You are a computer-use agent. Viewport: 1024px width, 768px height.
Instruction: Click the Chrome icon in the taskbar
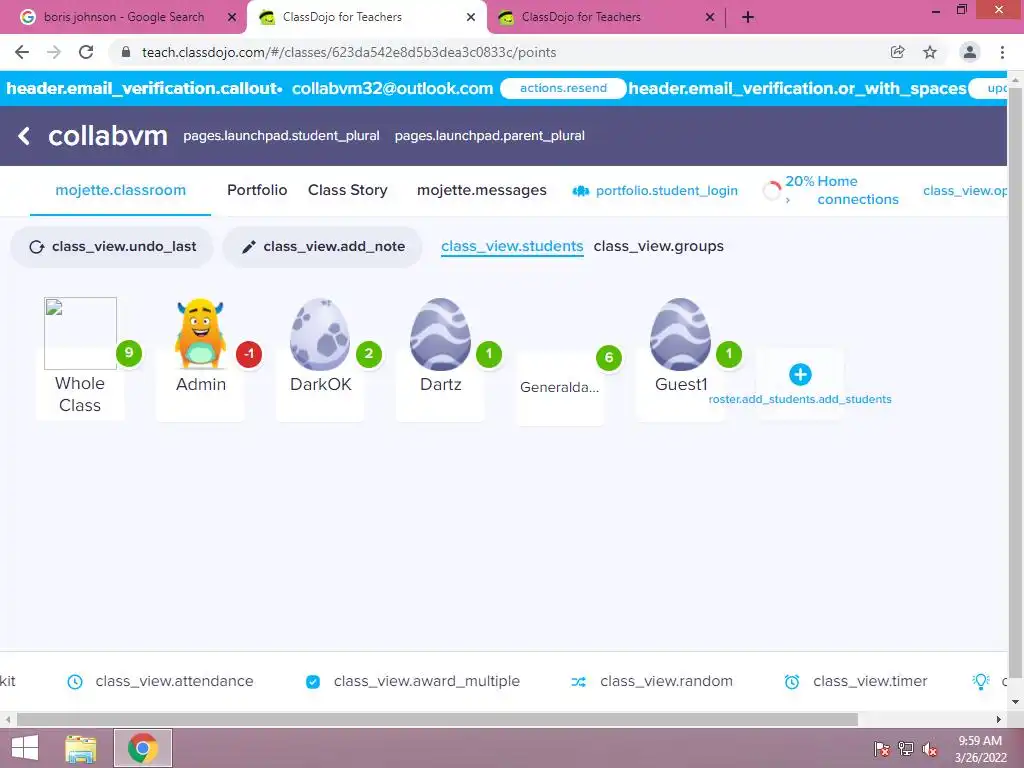pos(143,748)
